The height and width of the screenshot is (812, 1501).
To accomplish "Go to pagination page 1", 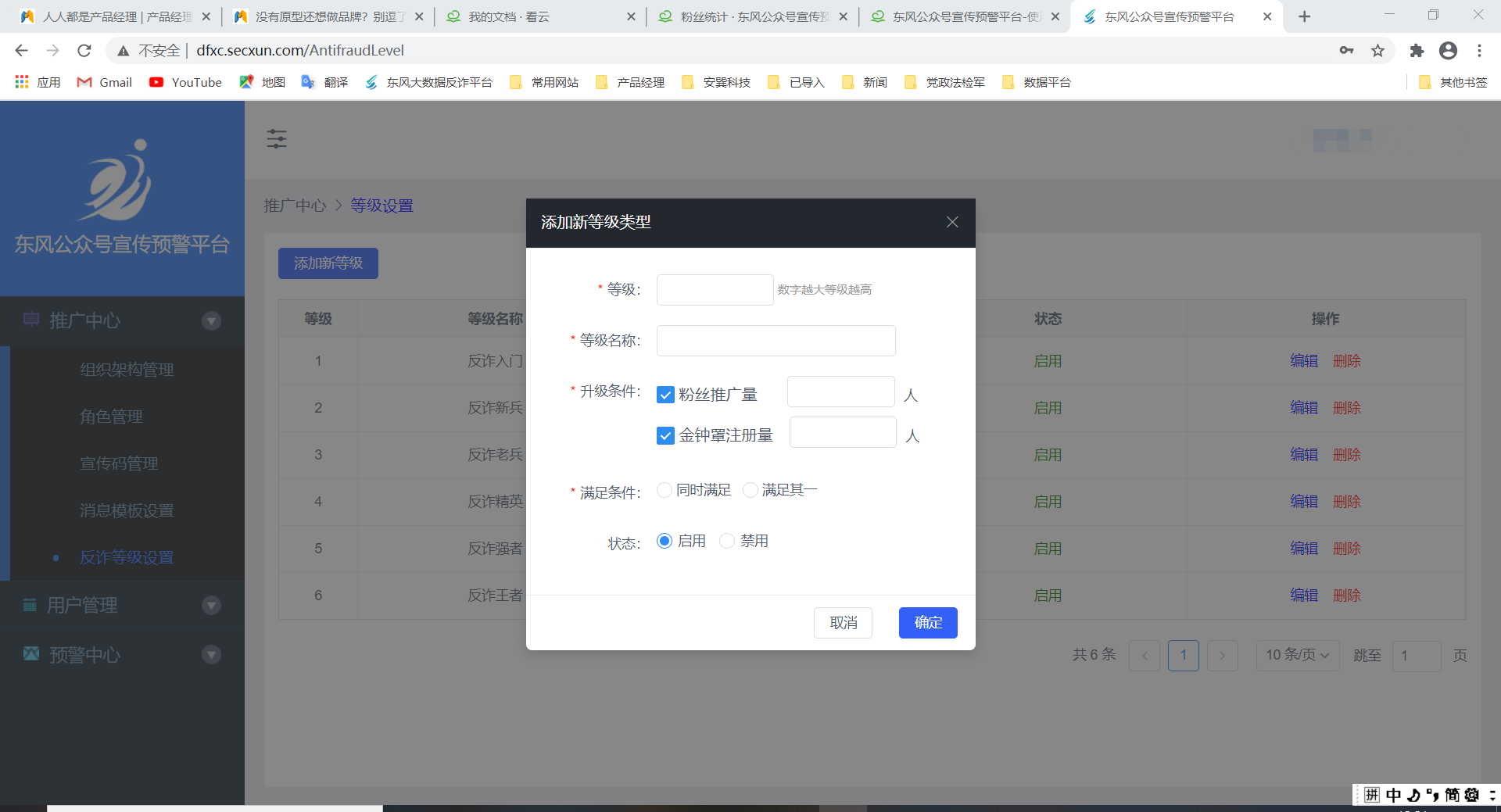I will point(1184,655).
